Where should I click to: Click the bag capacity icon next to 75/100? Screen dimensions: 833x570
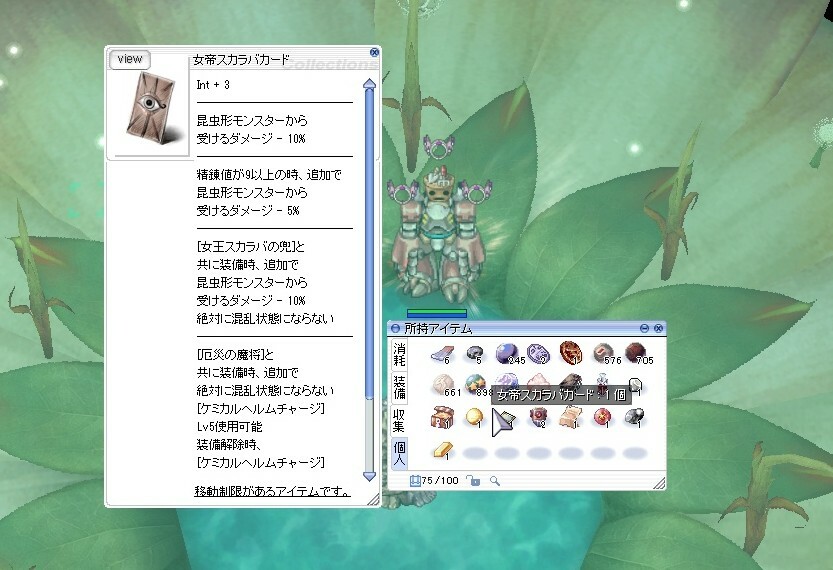[x=415, y=481]
